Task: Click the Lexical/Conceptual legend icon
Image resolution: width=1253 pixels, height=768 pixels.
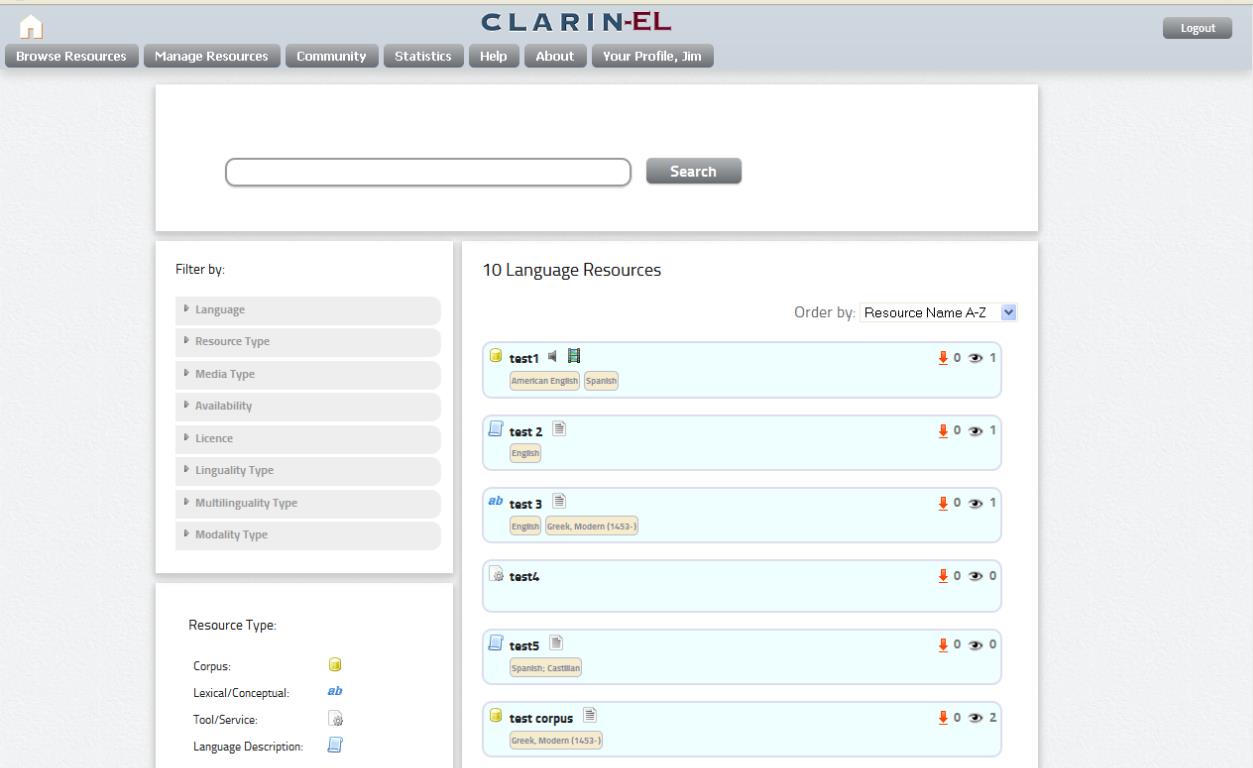Action: [x=336, y=690]
